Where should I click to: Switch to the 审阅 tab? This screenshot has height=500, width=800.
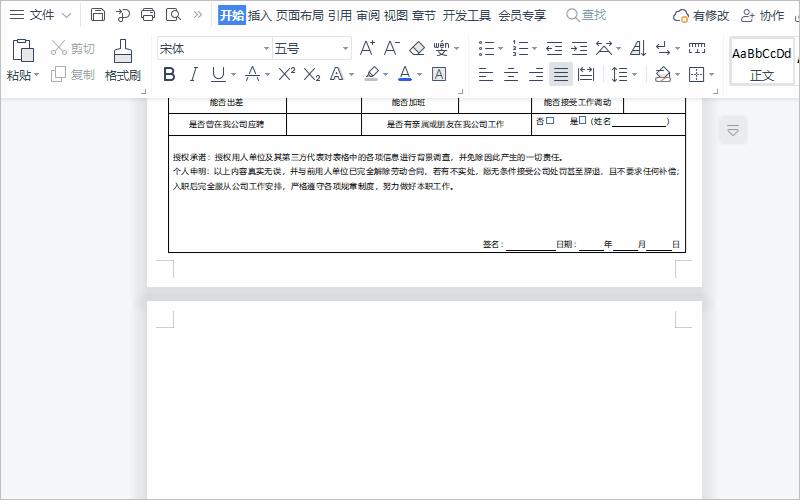coord(368,15)
